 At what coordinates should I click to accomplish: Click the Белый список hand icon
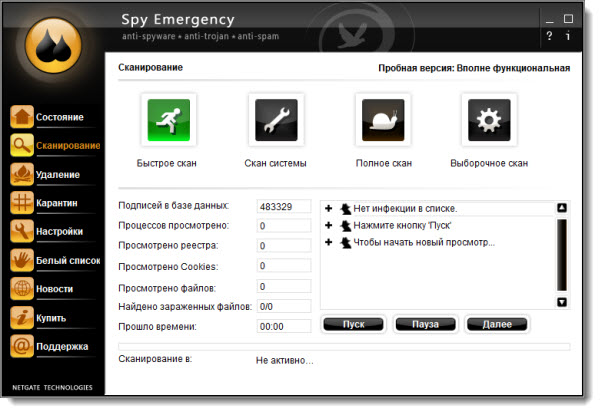(22, 260)
